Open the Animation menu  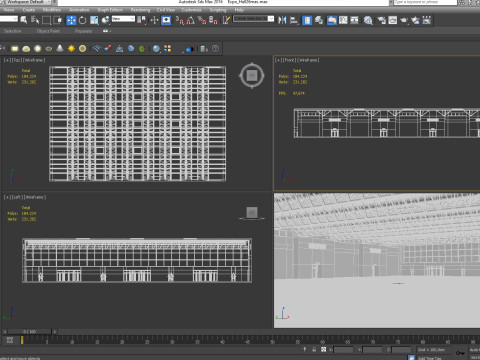click(79, 10)
